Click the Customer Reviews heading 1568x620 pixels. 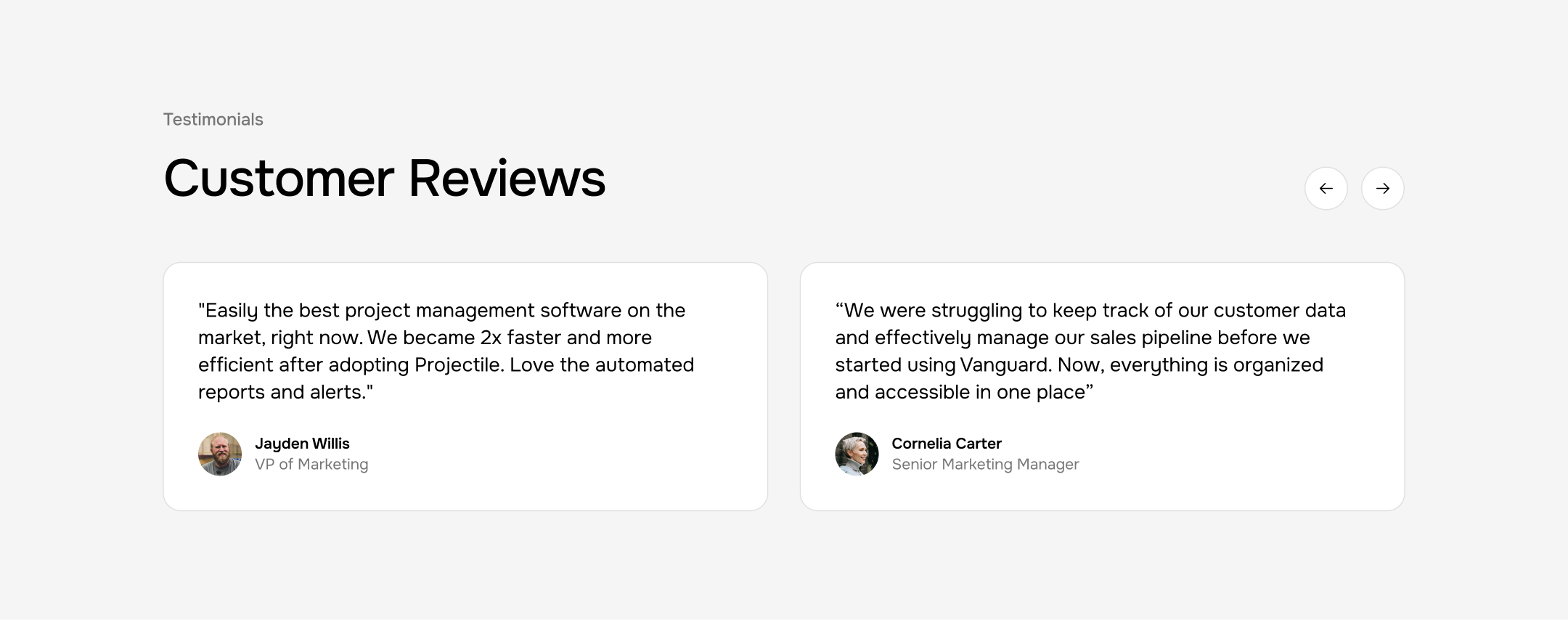tap(385, 179)
